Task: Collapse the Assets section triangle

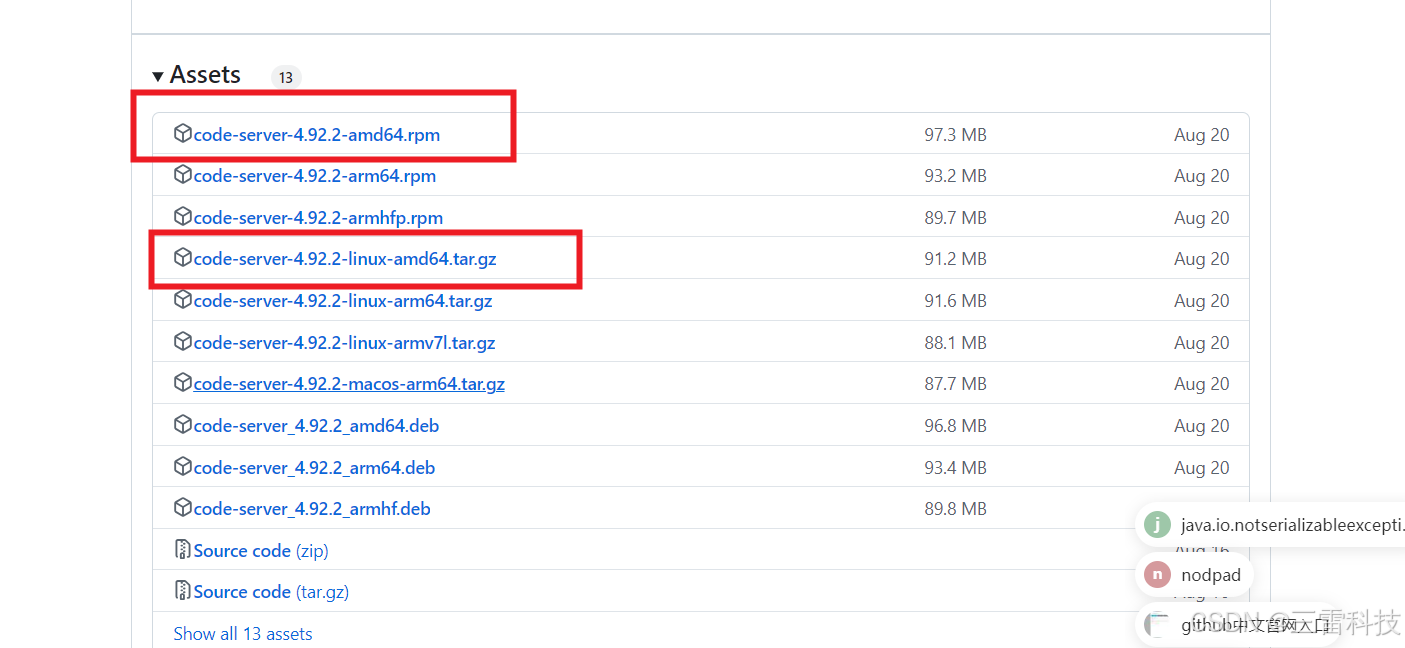Action: coord(158,77)
